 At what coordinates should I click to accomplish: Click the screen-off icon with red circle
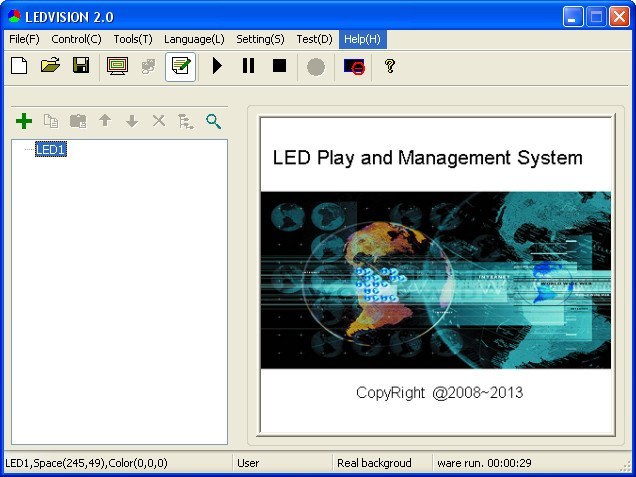[x=354, y=66]
